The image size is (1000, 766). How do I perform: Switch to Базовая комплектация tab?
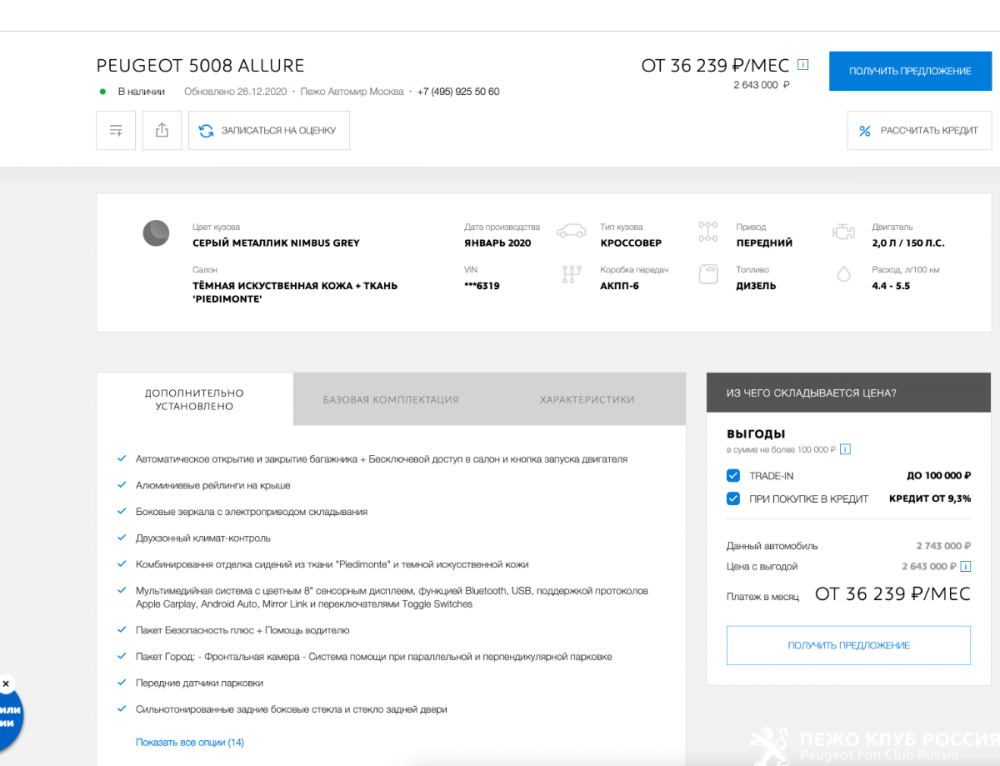(x=391, y=399)
